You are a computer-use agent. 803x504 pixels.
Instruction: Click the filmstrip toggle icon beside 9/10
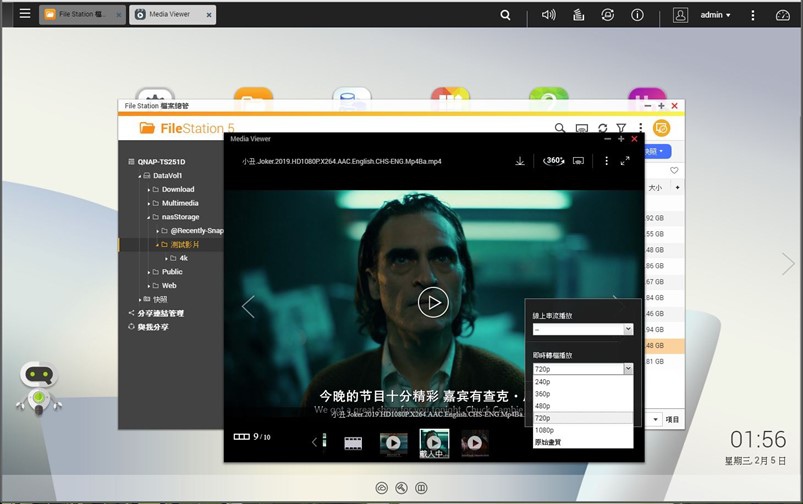(x=241, y=437)
